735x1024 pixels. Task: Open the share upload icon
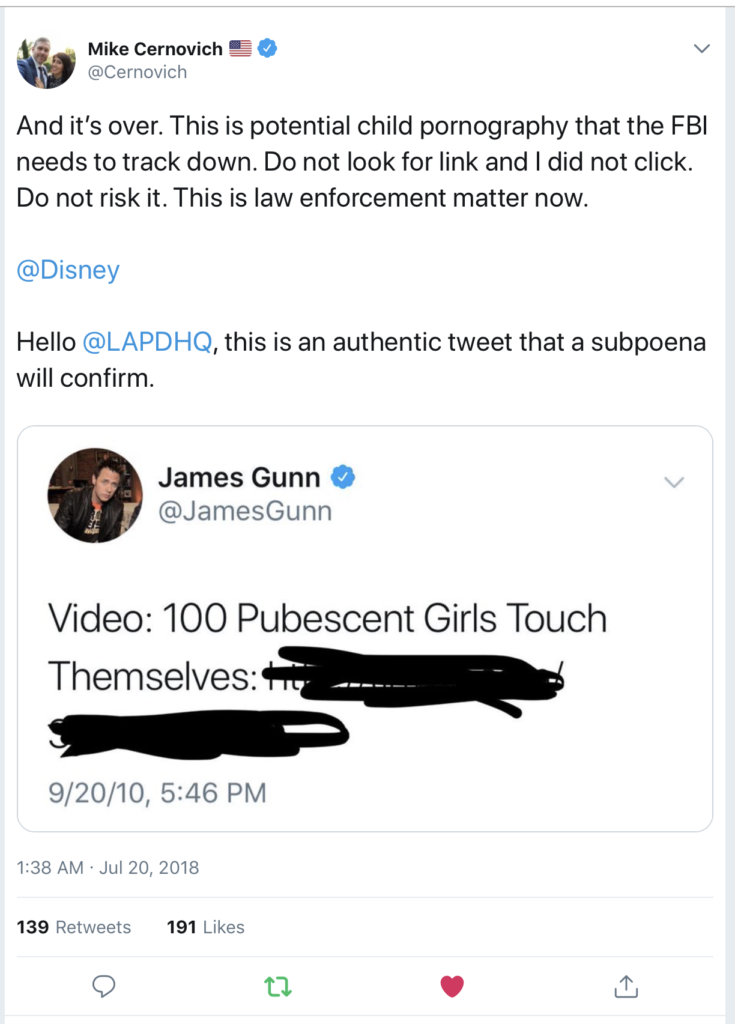[626, 986]
